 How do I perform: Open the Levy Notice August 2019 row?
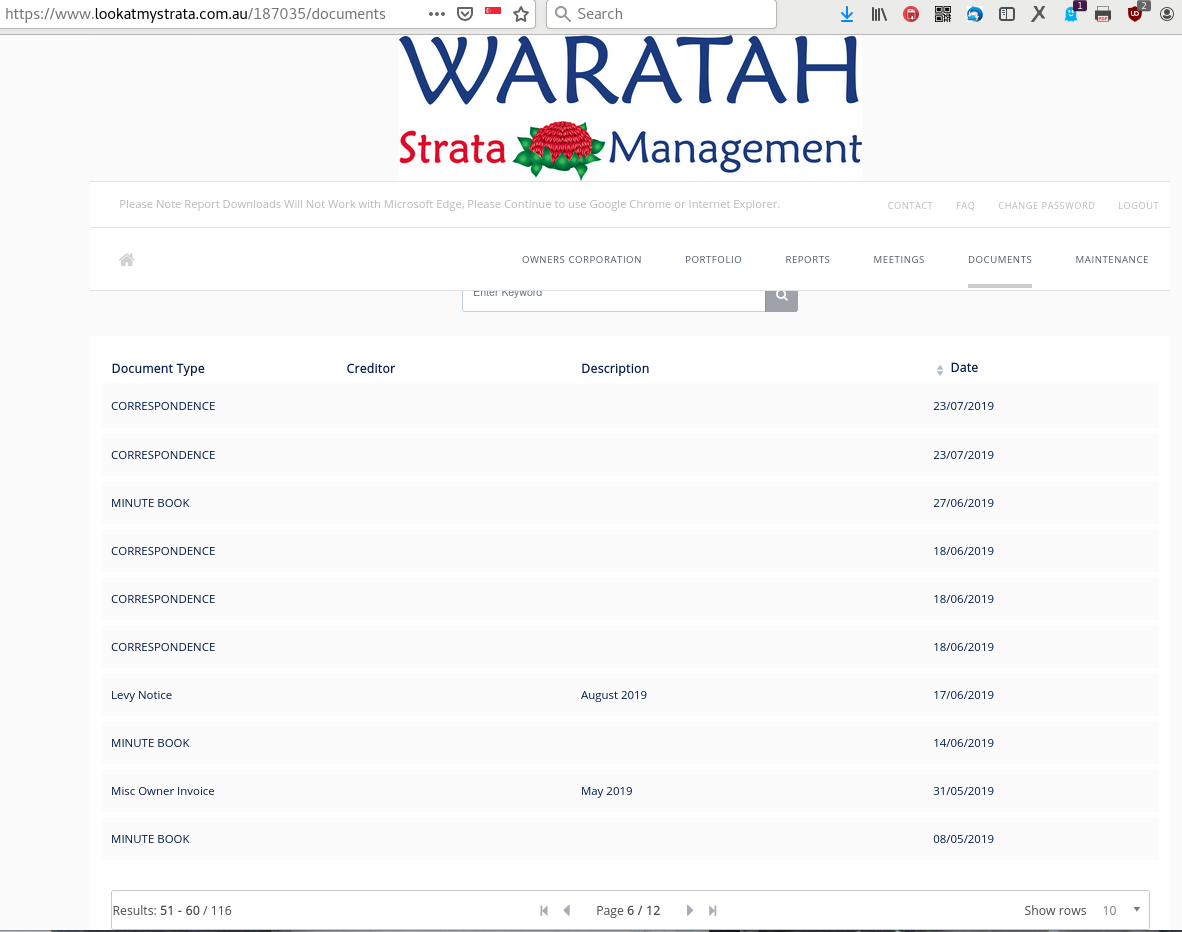[141, 695]
